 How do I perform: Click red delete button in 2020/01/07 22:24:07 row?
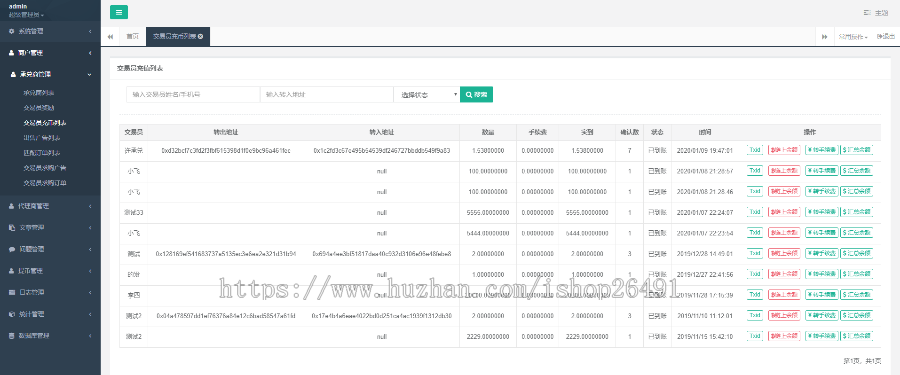pyautogui.click(x=784, y=212)
